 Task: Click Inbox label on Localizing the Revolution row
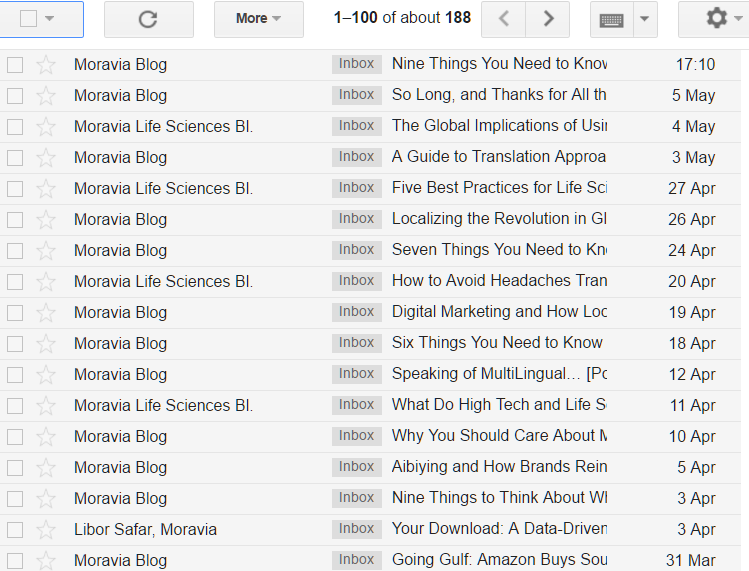357,219
